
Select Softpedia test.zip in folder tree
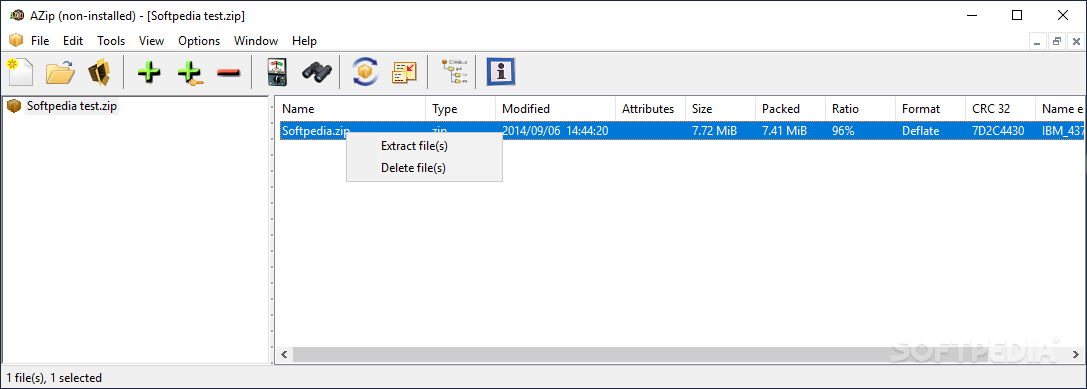(x=71, y=106)
